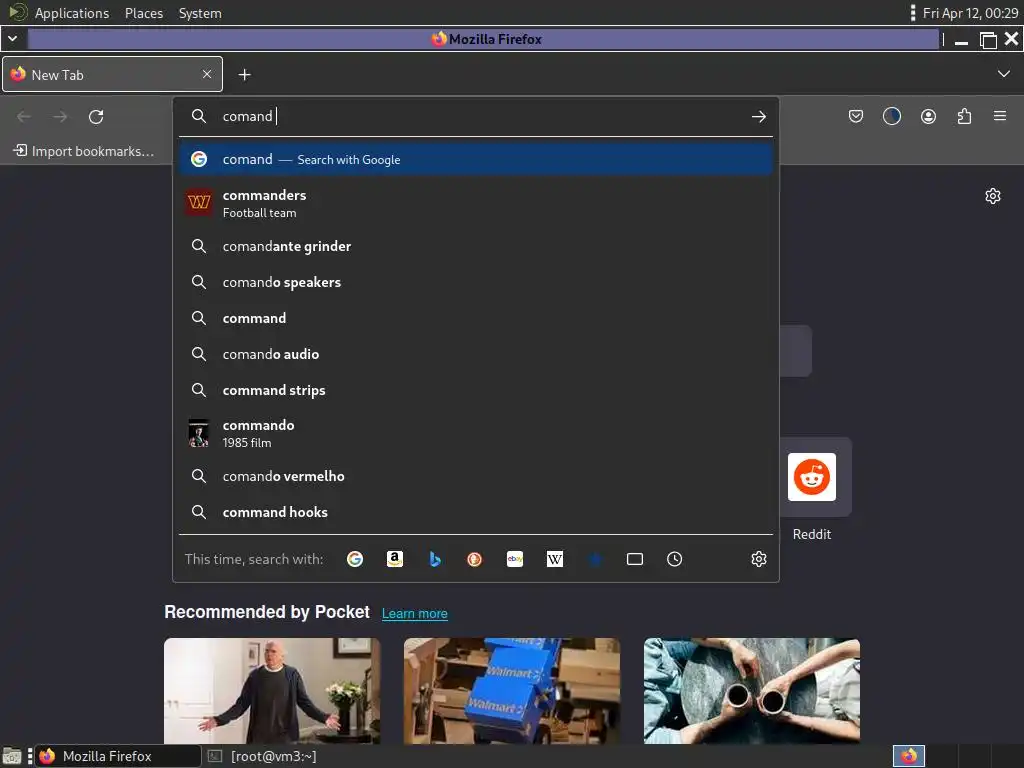1024x768 pixels.
Task: Open the Firefox account icon
Action: [928, 117]
